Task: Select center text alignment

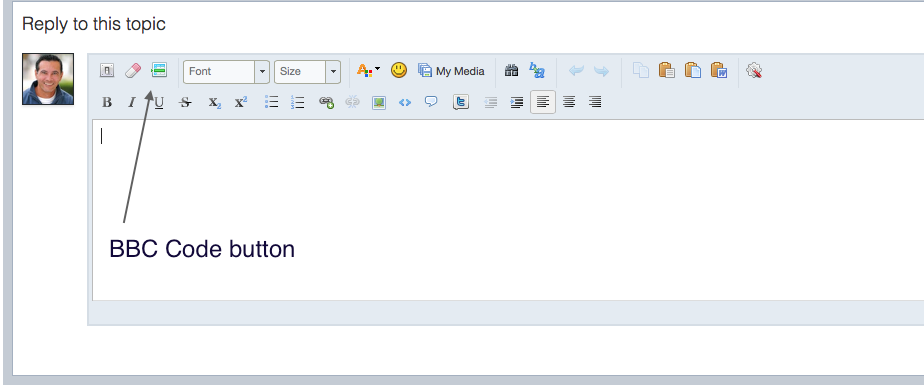Action: pos(569,103)
